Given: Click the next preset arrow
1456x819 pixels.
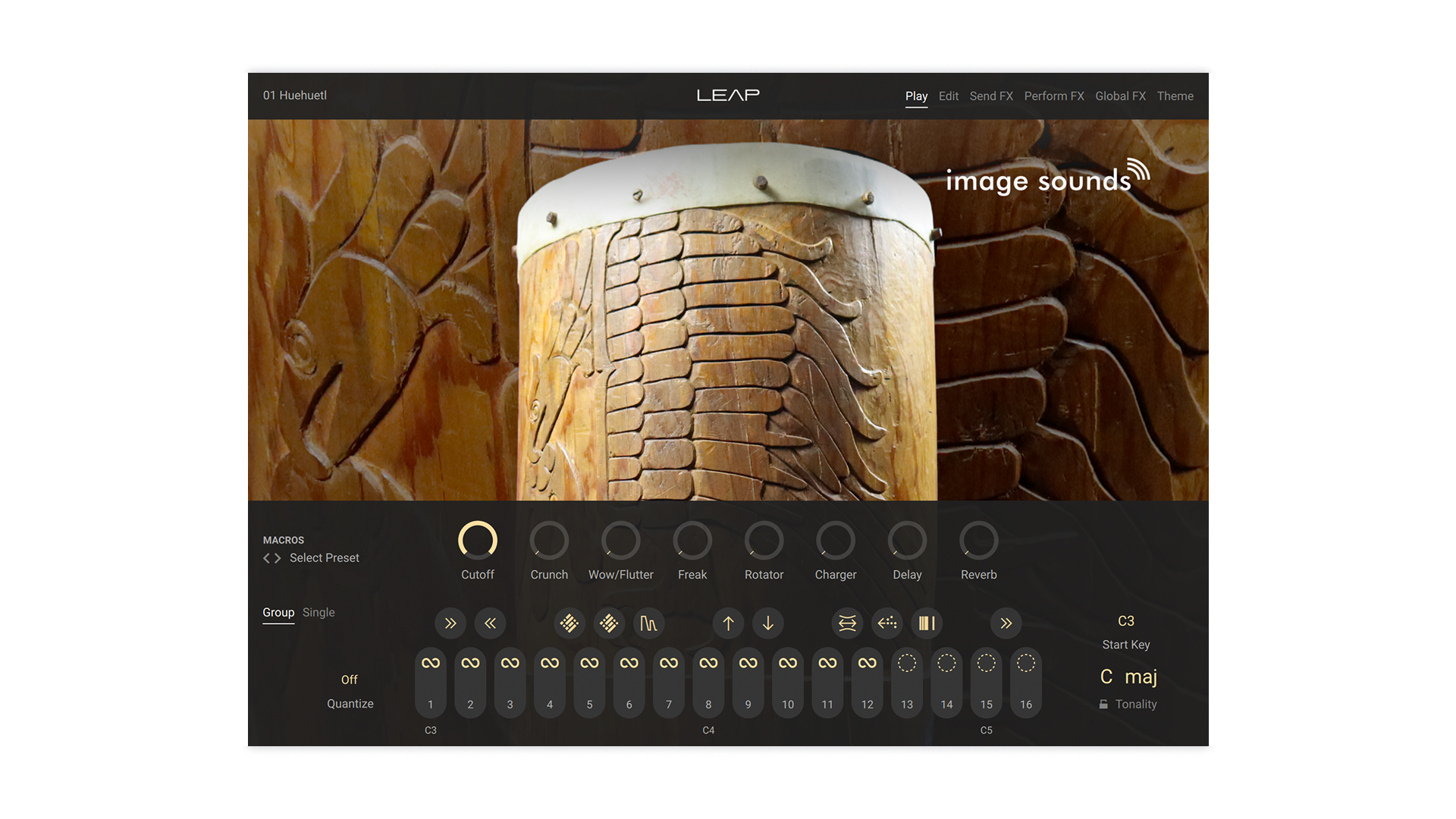Looking at the screenshot, I should (278, 557).
